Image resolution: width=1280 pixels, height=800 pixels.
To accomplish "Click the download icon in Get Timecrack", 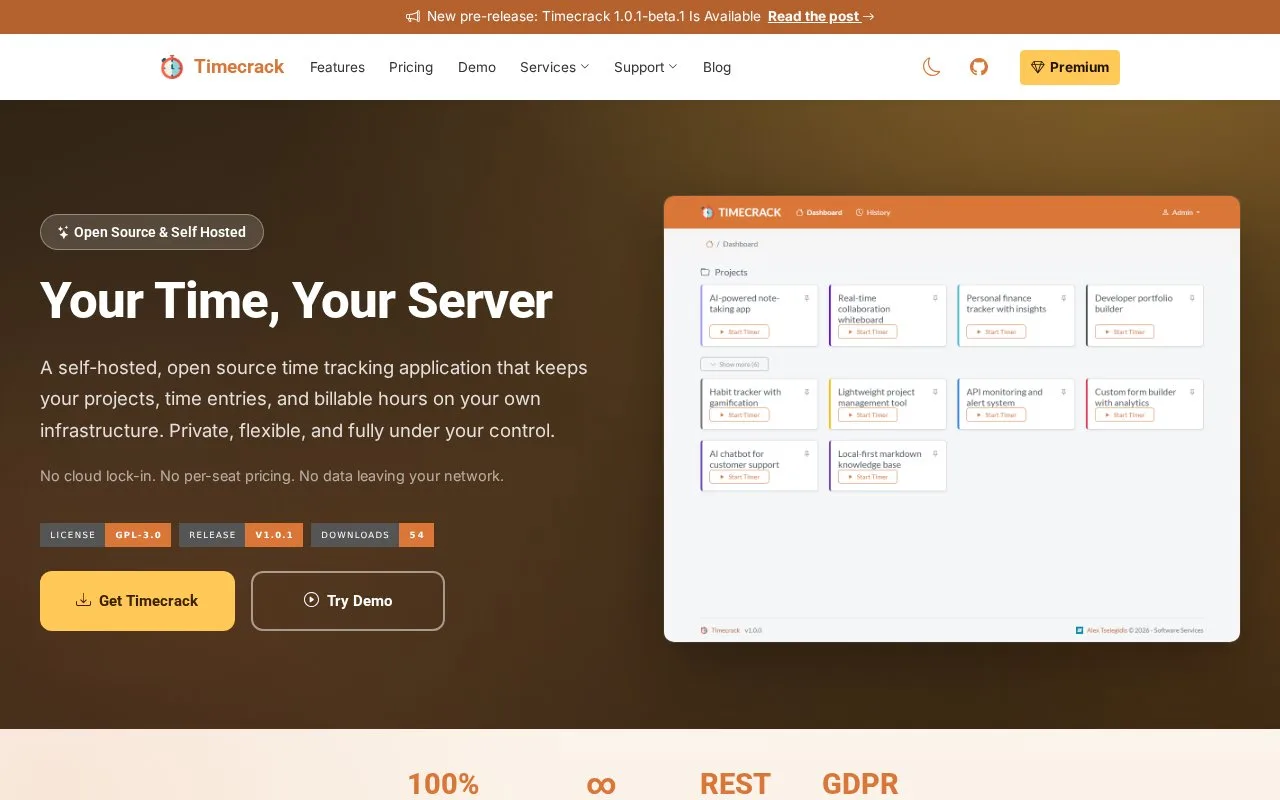I will tap(83, 600).
